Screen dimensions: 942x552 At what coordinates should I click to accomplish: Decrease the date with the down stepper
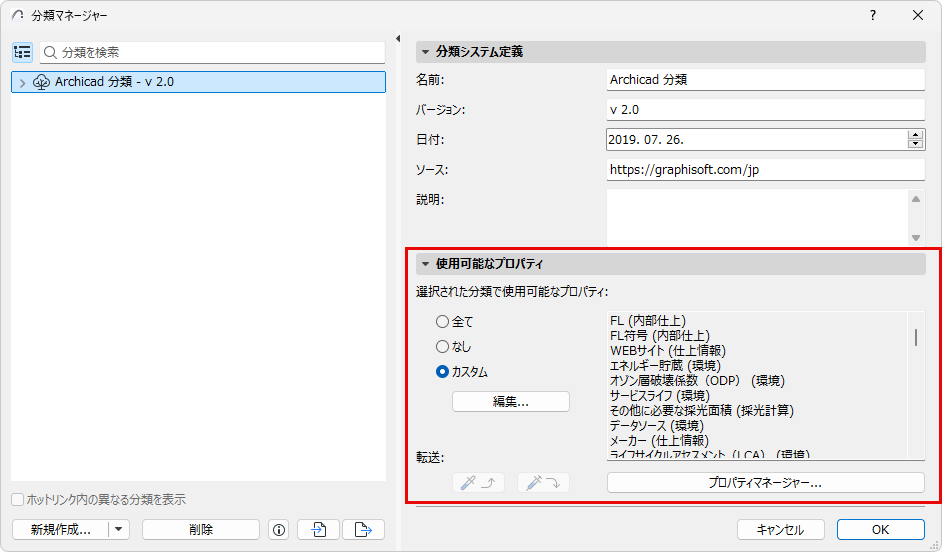click(x=916, y=144)
